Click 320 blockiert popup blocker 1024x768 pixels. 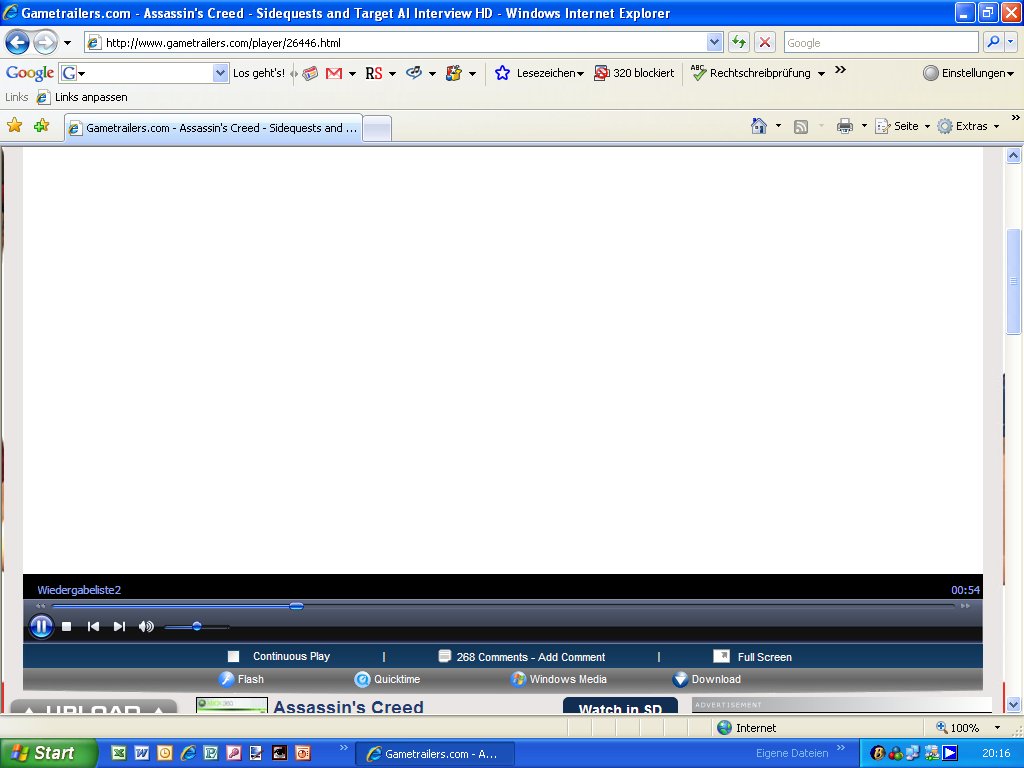coord(634,73)
